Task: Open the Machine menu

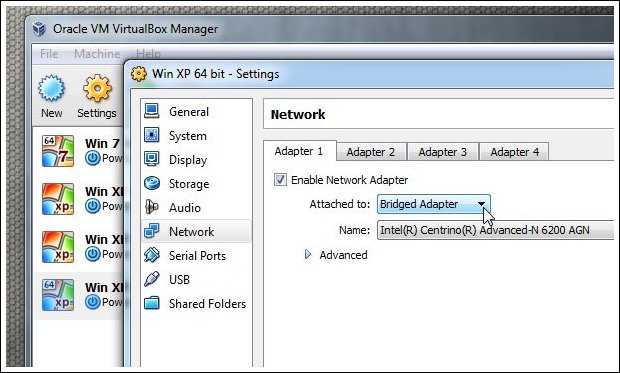Action: [x=97, y=53]
